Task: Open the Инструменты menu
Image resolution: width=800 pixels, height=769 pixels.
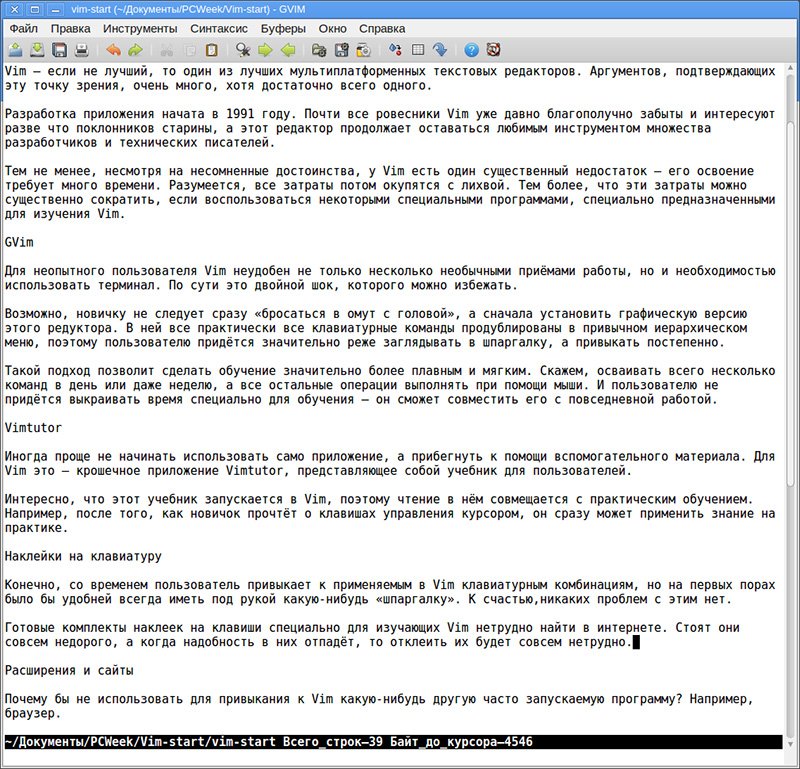Action: (x=140, y=29)
